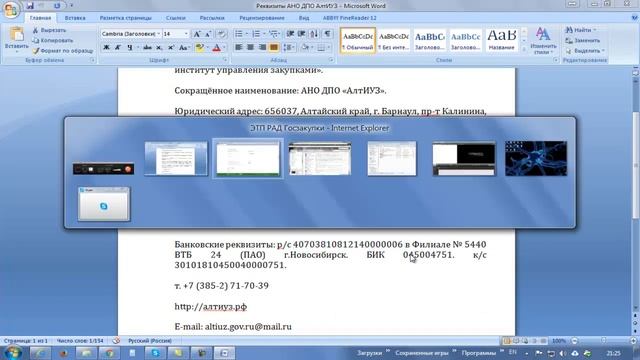Screen dimensions: 640x360
Task: Open the shading paint bucket
Action: point(305,48)
